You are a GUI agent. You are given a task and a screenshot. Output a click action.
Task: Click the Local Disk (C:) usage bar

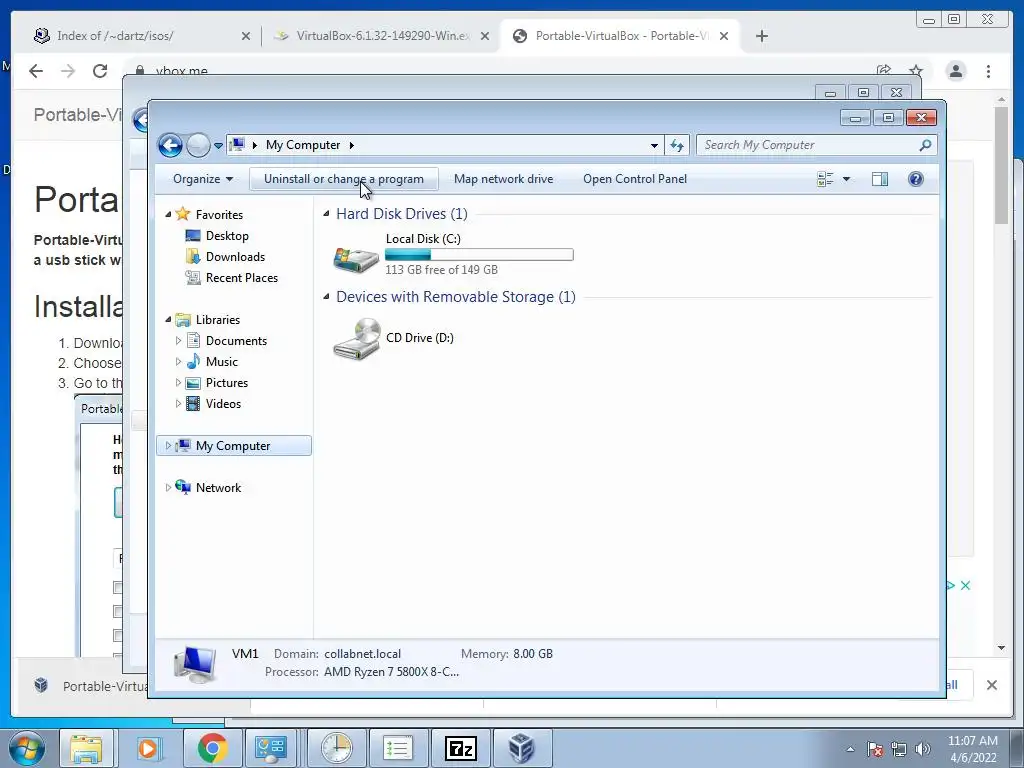(x=479, y=255)
